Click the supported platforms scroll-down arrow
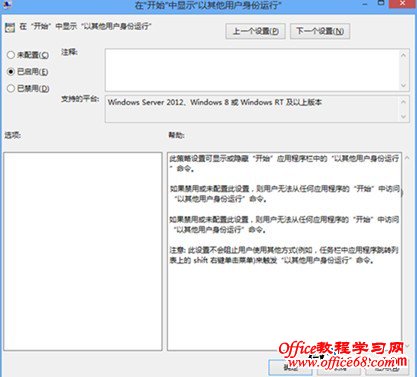This screenshot has width=417, height=377. tap(404, 117)
